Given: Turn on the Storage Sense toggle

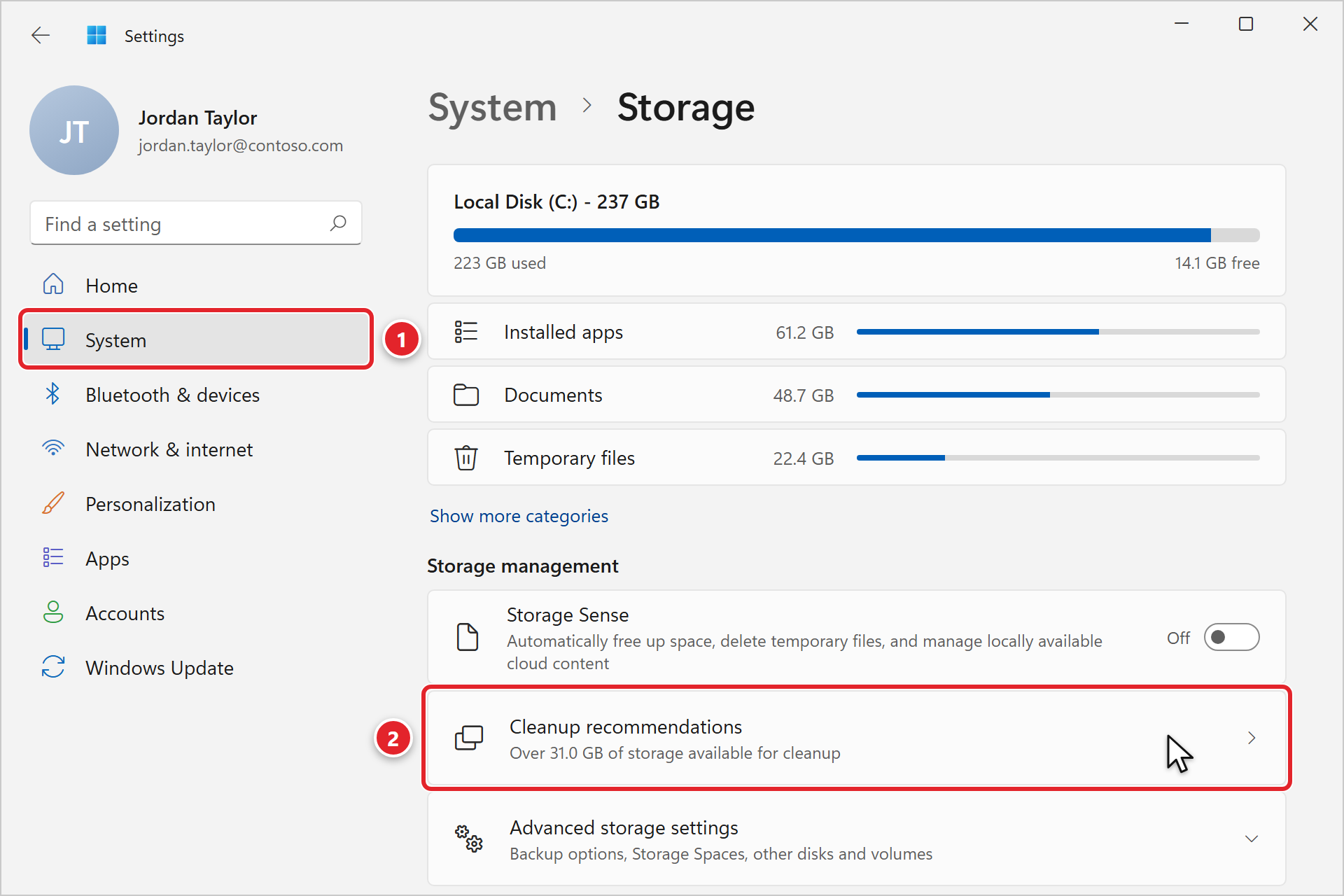Looking at the screenshot, I should click(1231, 637).
